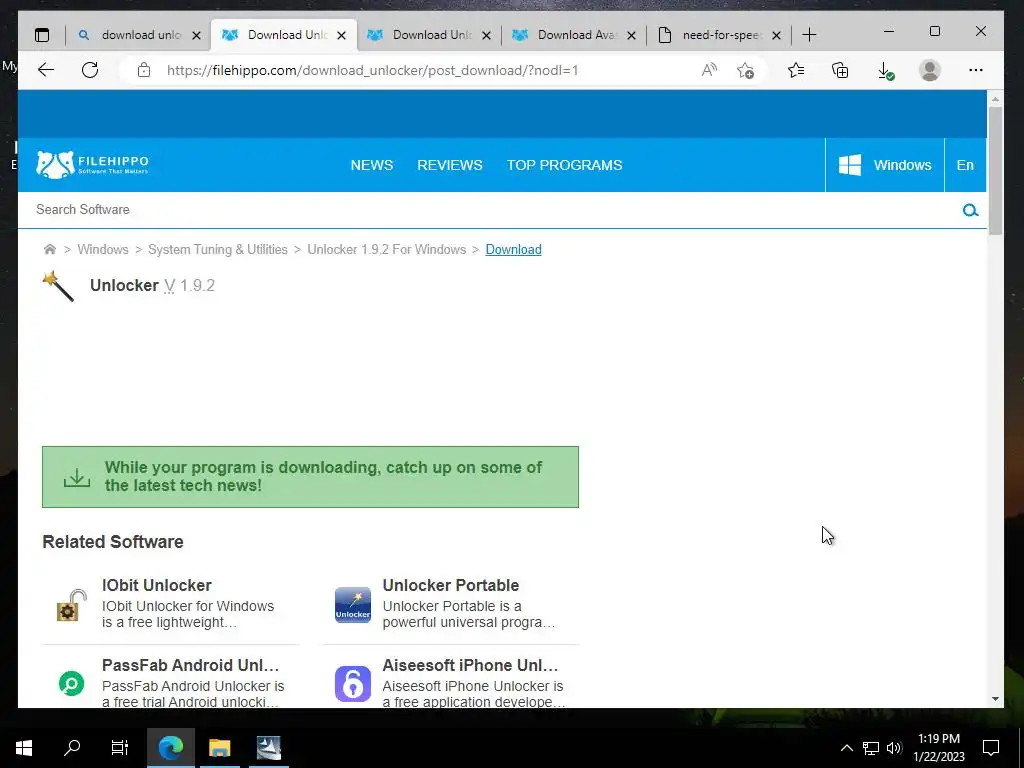Open the network tray icon
The image size is (1024, 768).
(871, 748)
